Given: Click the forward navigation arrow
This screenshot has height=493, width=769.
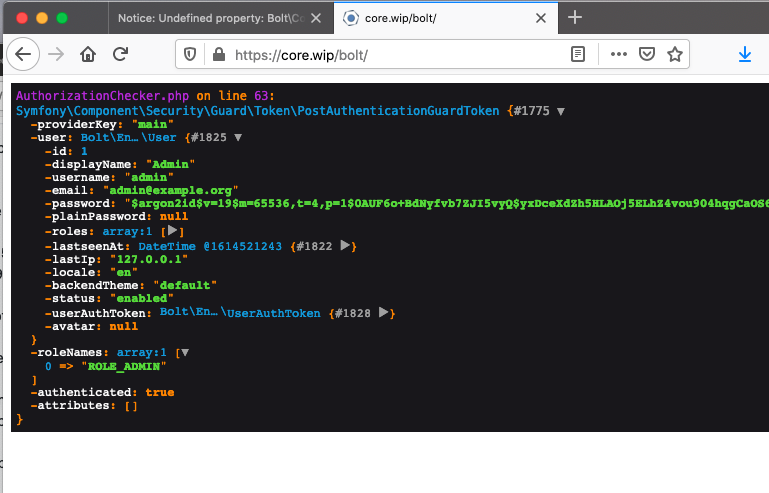Looking at the screenshot, I should [x=56, y=54].
